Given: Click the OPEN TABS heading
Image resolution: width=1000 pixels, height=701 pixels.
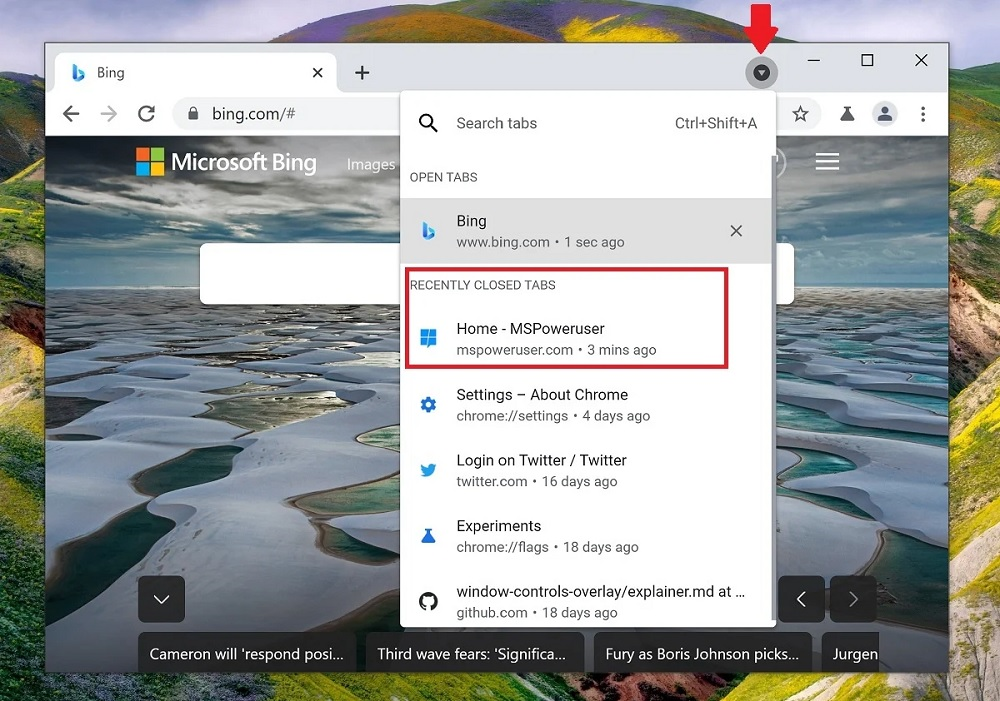Looking at the screenshot, I should [443, 177].
